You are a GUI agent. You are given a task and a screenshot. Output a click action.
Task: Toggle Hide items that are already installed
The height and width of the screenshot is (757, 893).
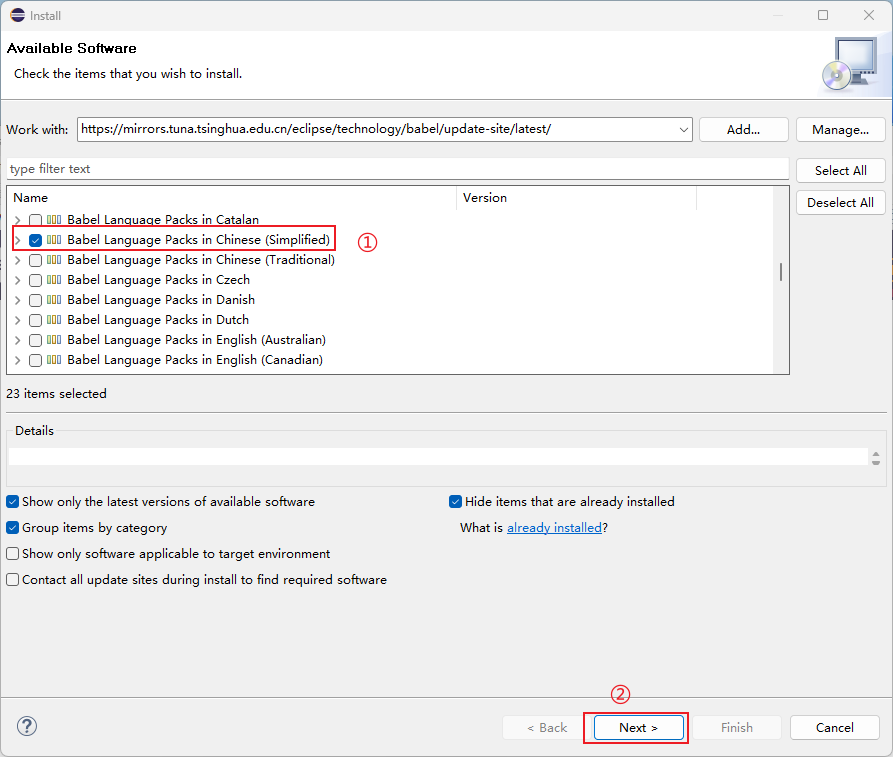click(x=456, y=502)
